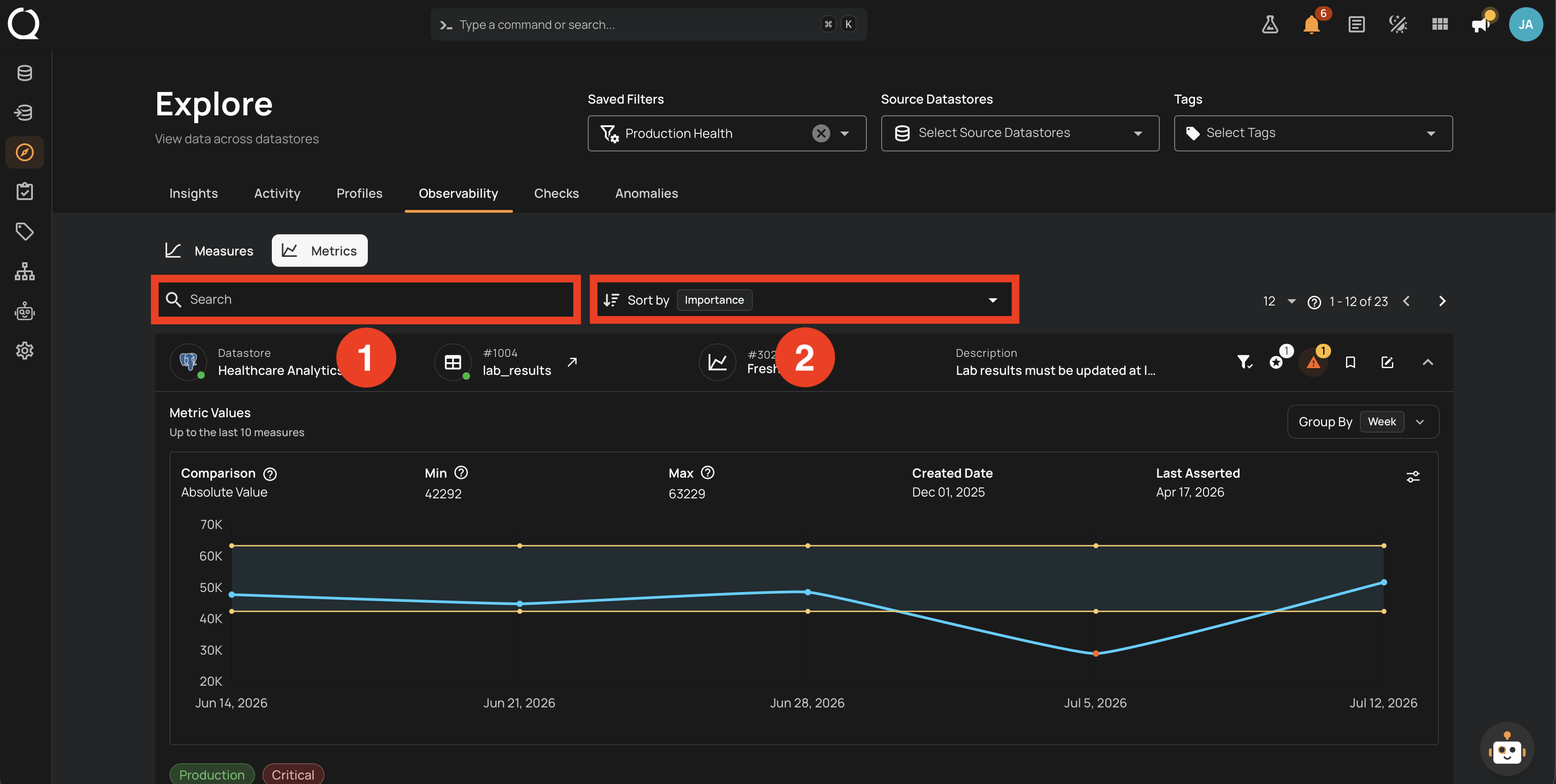Open the Sort by Importance dropdown

(x=804, y=300)
